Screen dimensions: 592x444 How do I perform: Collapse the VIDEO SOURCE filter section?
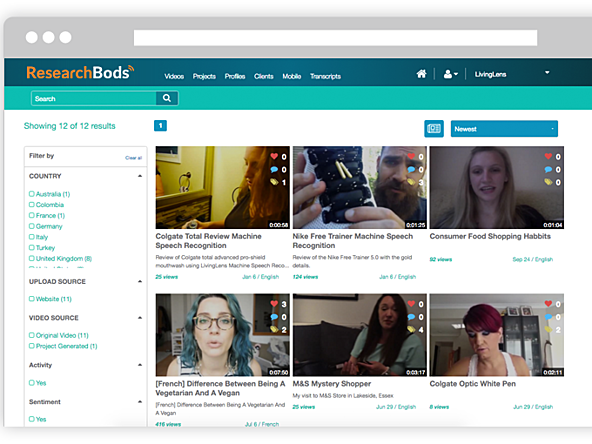(x=140, y=318)
